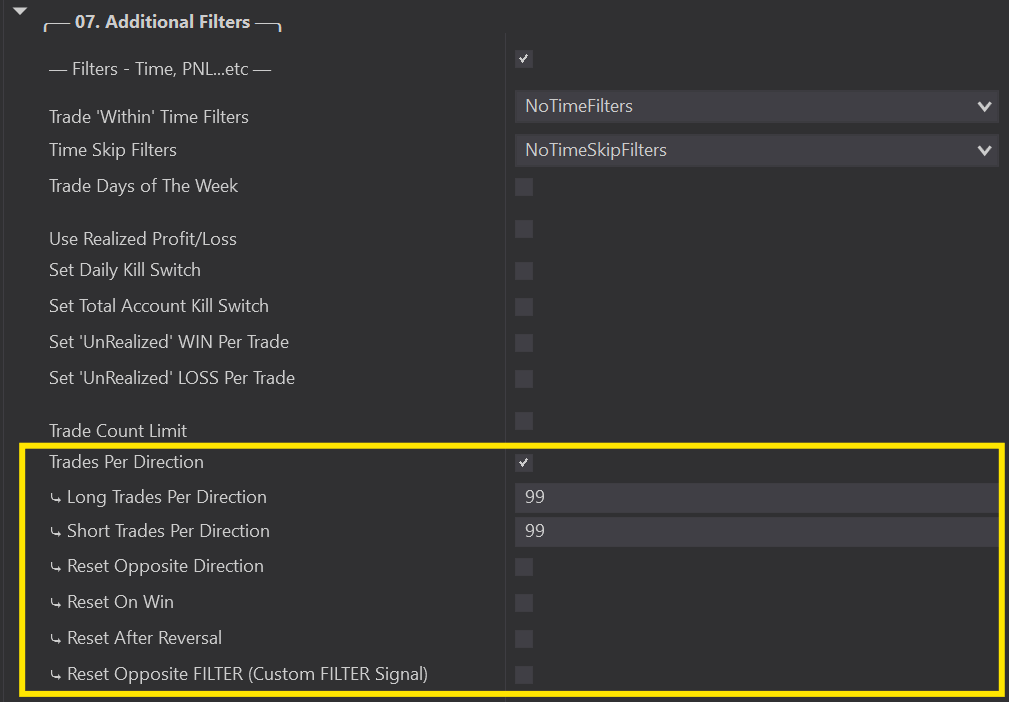Screen dimensions: 1009x702
Task: Enable Set 'UnRealized' LOSS Per Trade
Action: click(x=524, y=379)
